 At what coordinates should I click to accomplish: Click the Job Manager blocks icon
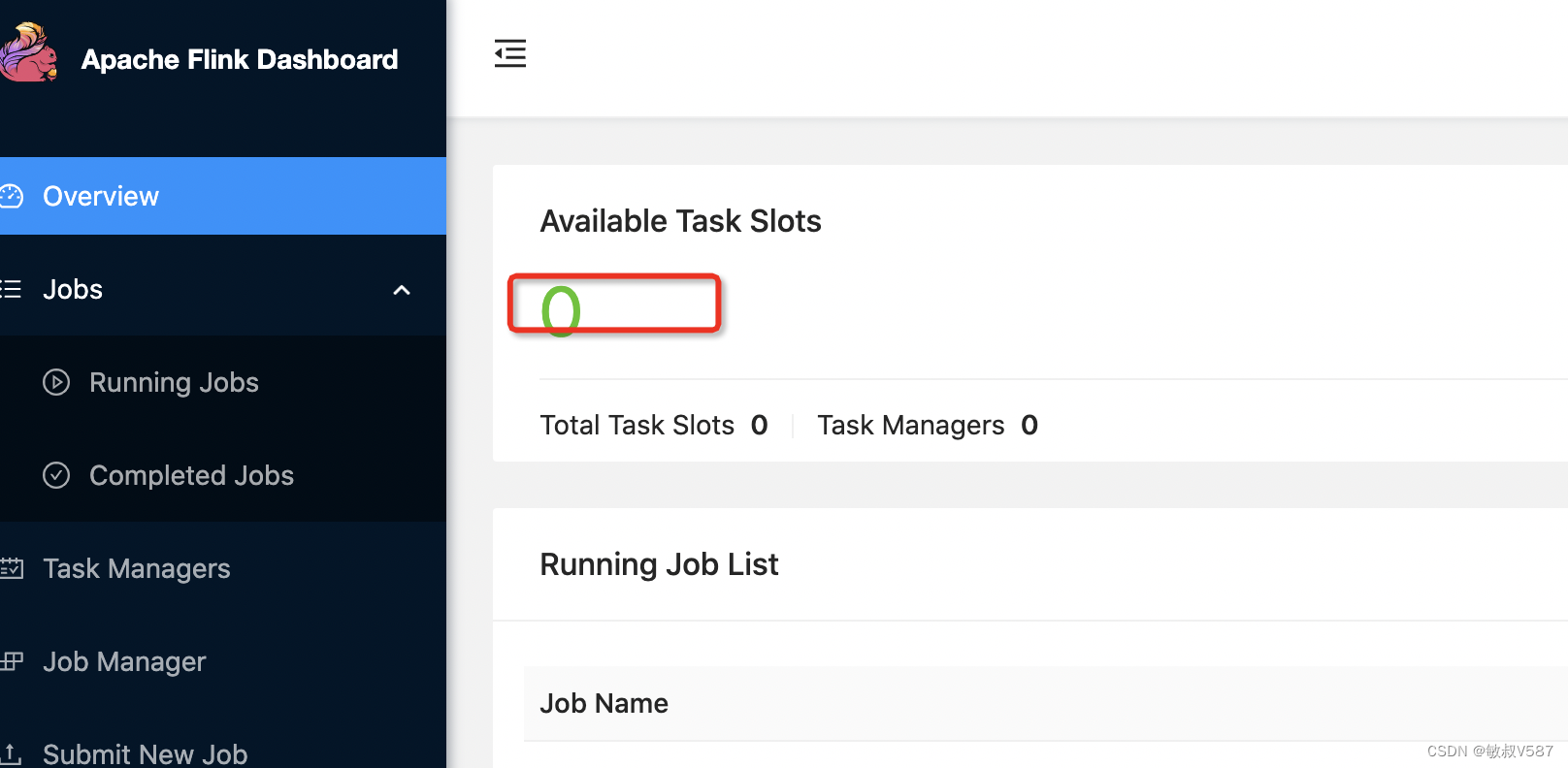pos(12,661)
